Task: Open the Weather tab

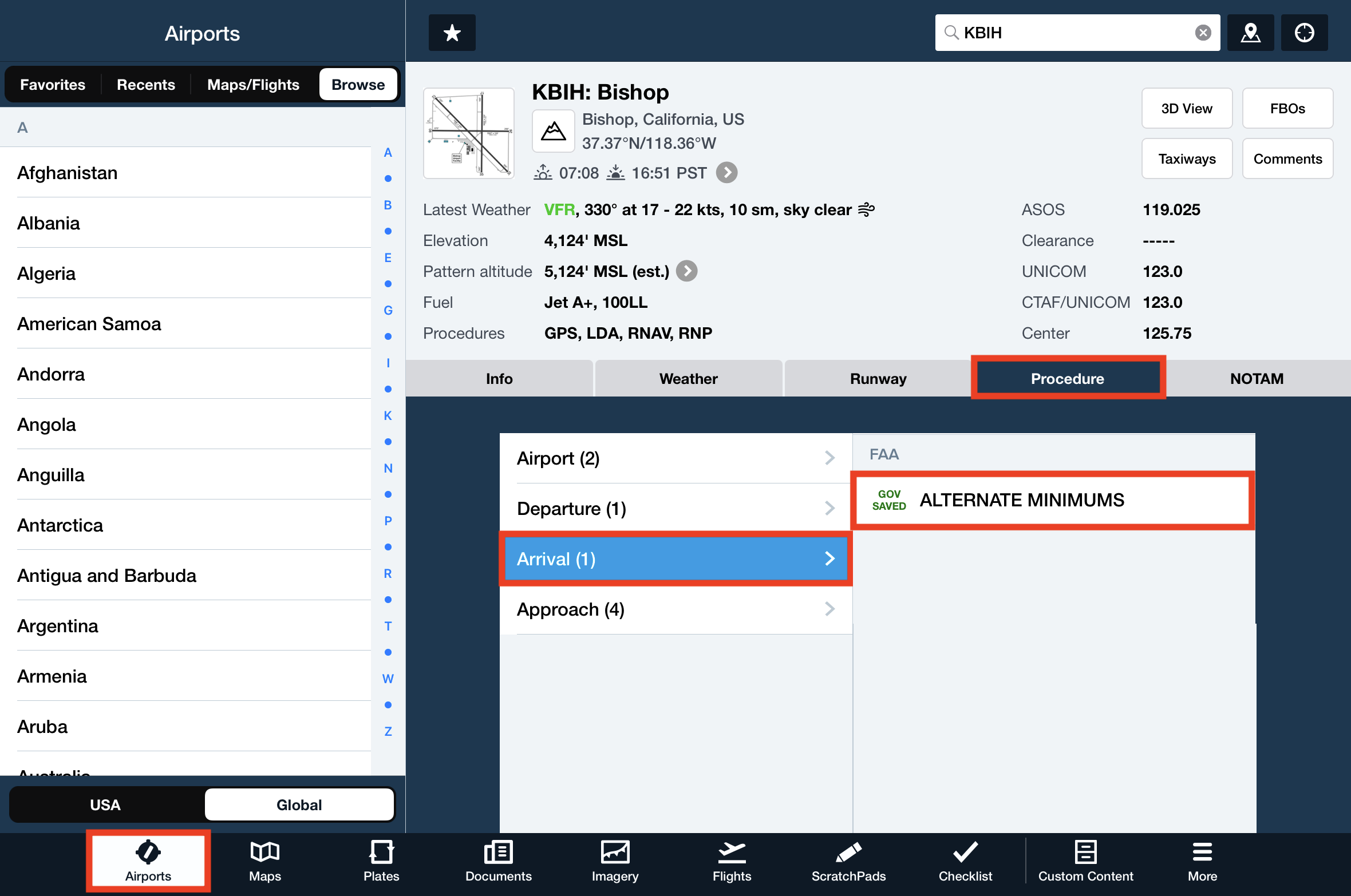Action: 689,379
